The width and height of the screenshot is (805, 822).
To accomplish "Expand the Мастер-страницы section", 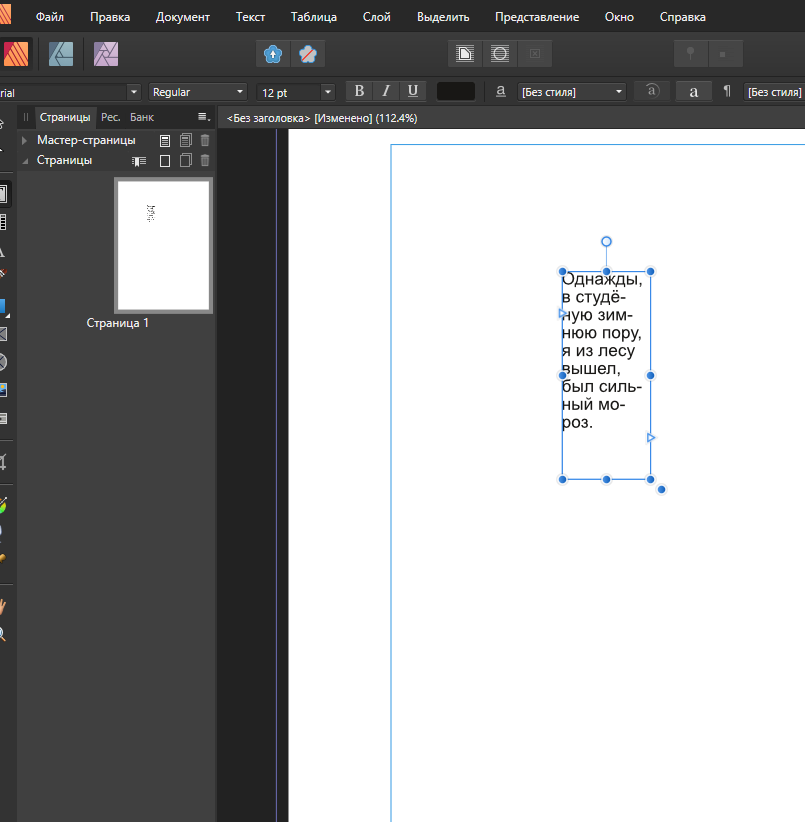I will tap(25, 141).
